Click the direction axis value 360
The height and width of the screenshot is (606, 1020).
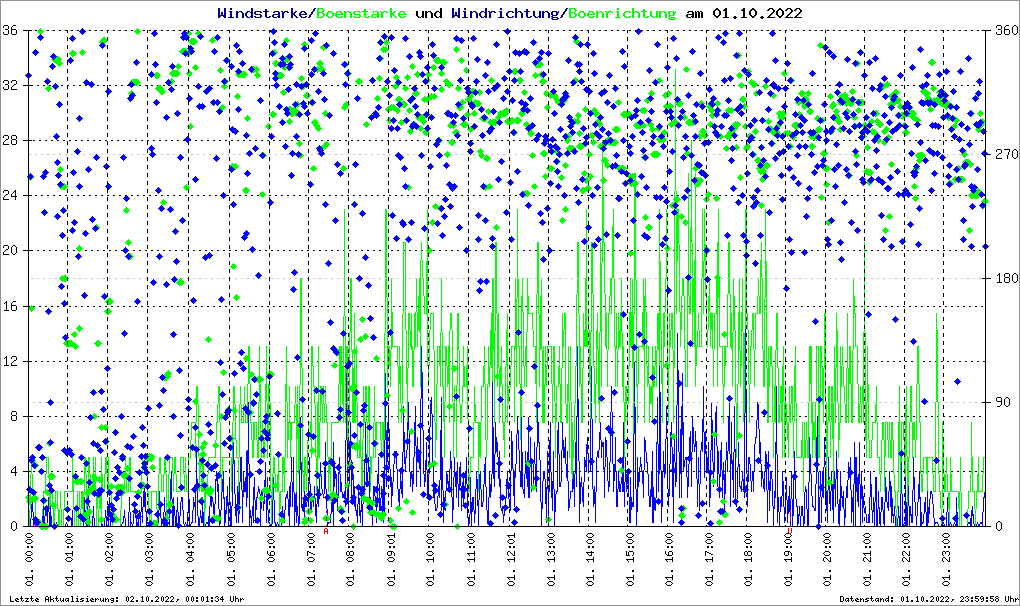[x=1006, y=30]
